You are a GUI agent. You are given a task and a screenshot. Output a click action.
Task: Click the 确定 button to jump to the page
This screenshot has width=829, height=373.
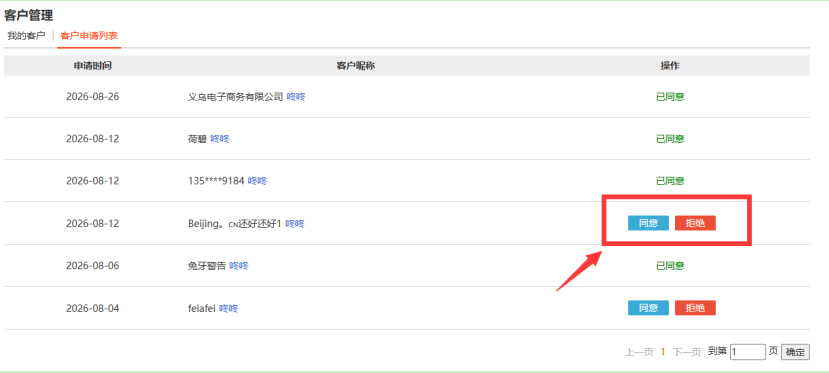pos(795,352)
